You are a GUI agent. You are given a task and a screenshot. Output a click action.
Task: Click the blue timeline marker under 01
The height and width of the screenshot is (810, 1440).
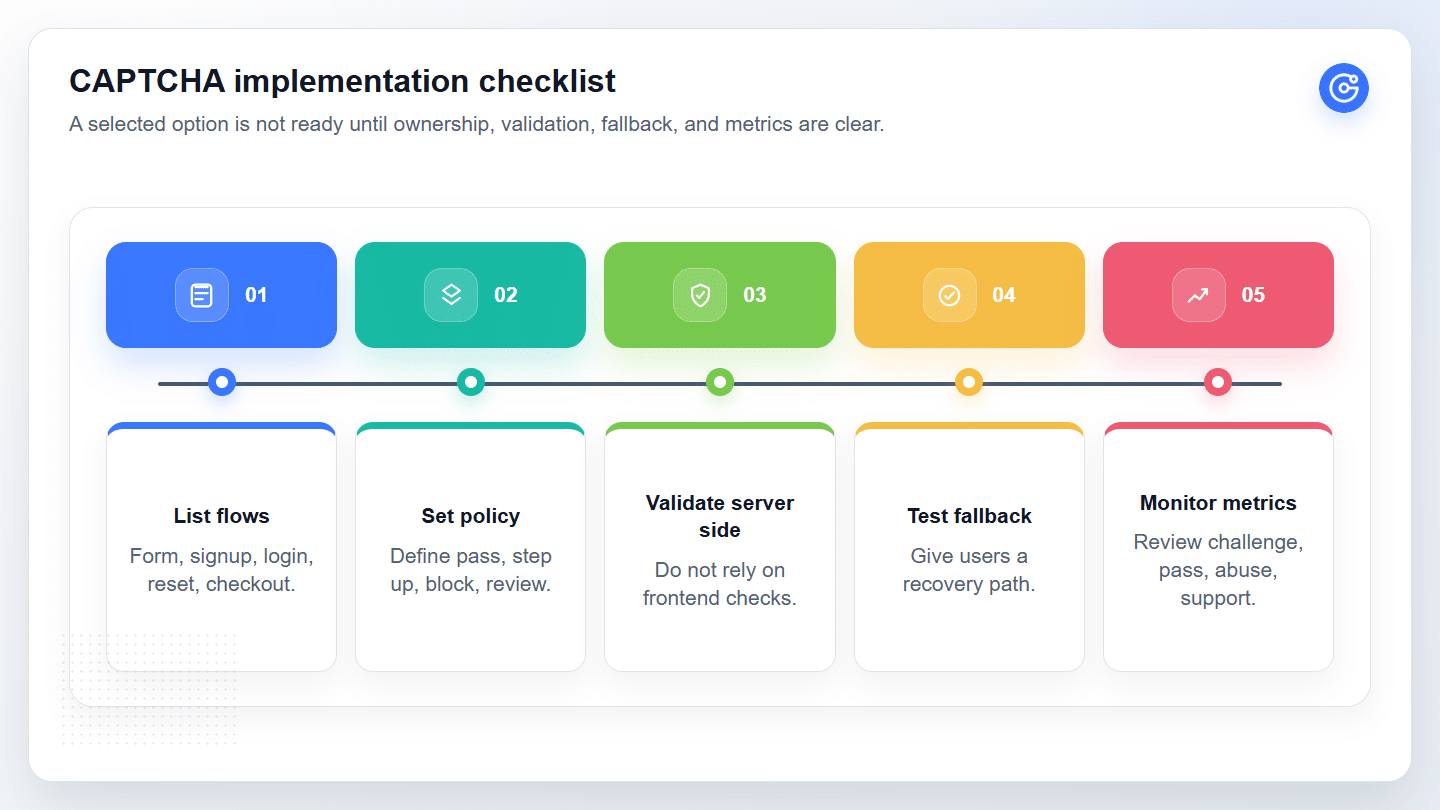tap(222, 382)
